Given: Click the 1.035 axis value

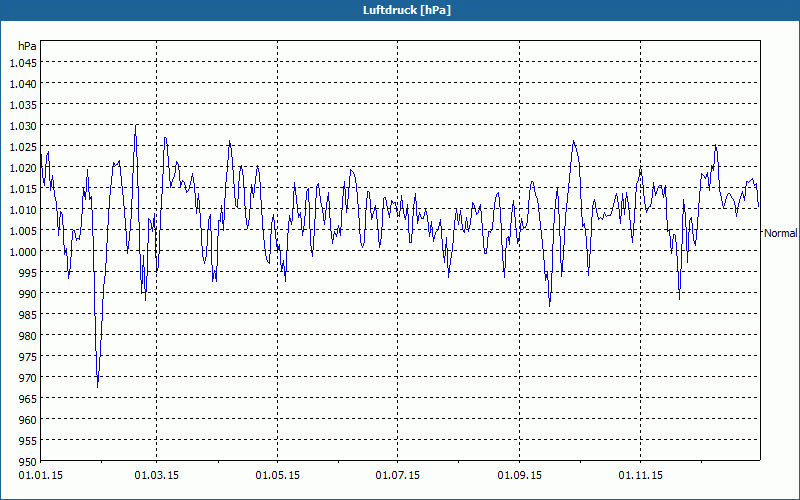Looking at the screenshot, I should (x=23, y=105).
